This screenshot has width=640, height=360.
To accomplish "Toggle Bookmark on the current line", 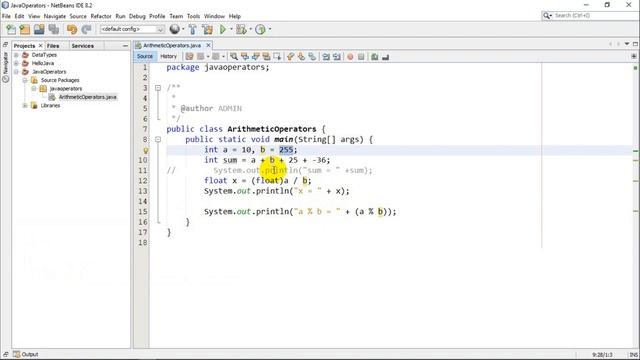I will click(312, 57).
